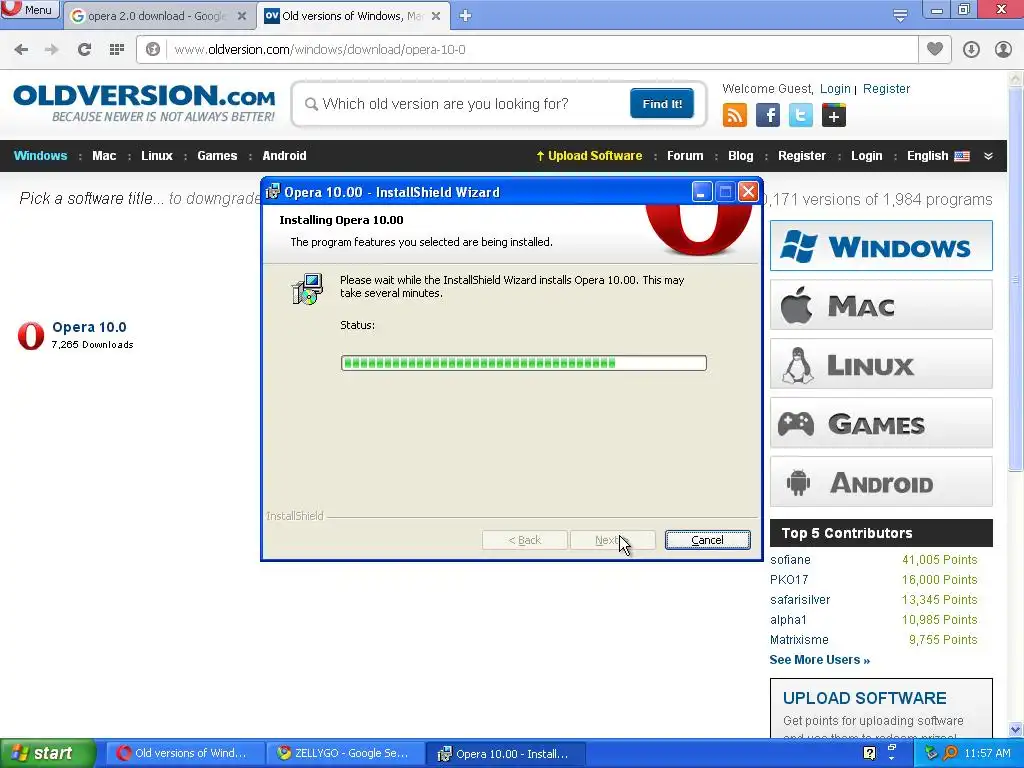
Task: Open contributor safarisilver's profile
Action: click(x=800, y=600)
